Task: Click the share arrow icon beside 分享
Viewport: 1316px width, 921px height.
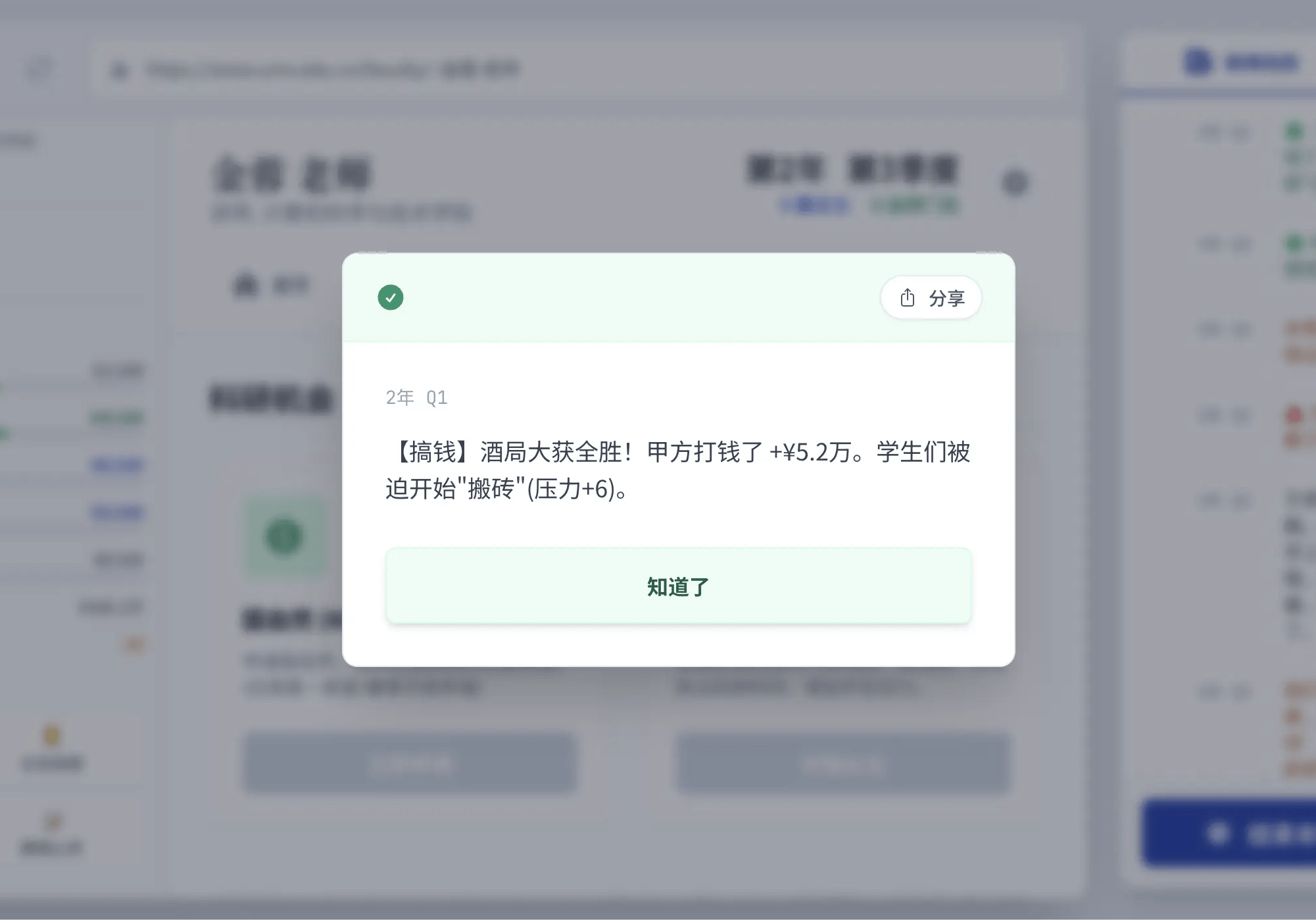Action: coord(908,298)
